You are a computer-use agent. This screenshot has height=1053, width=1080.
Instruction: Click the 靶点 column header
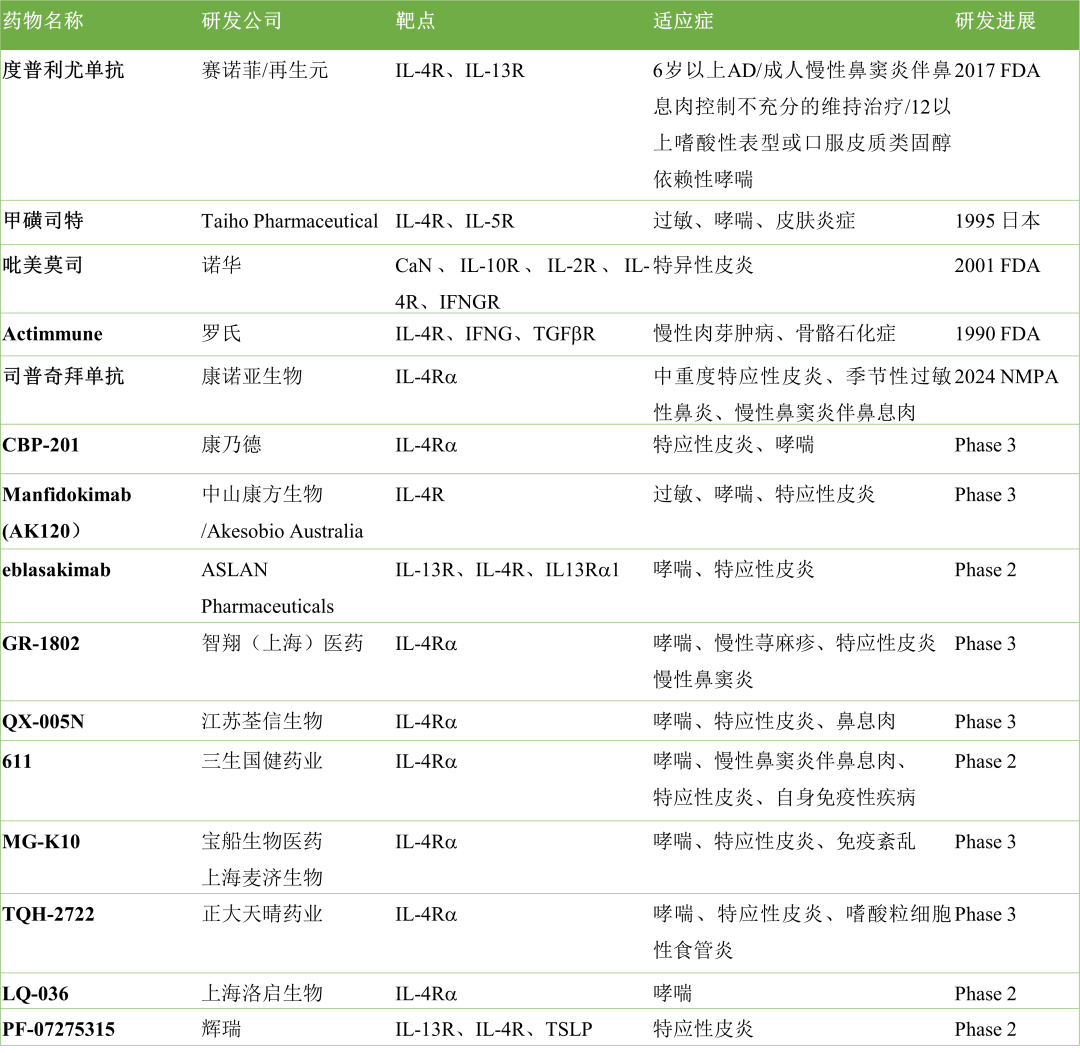coord(415,21)
